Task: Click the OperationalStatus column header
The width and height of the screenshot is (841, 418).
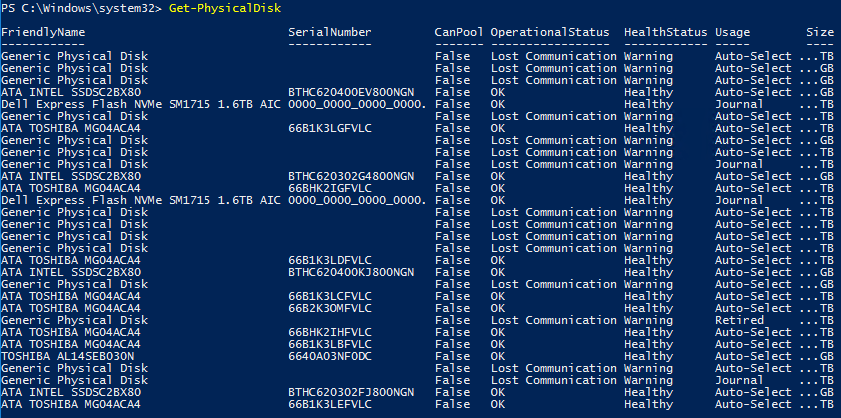Action: pyautogui.click(x=550, y=32)
